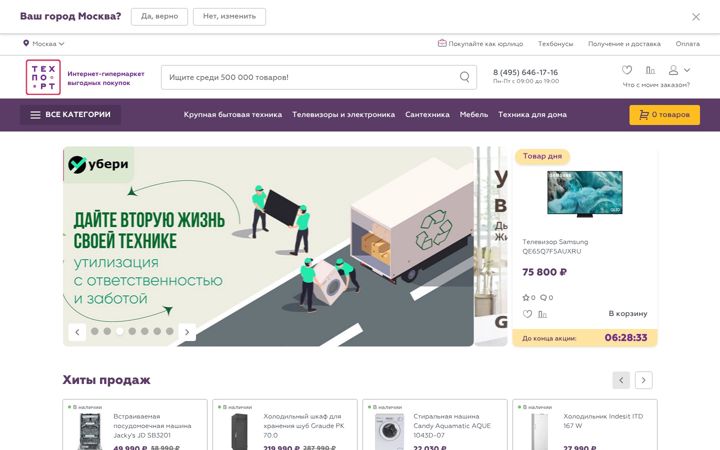The image size is (720, 450).
Task: Open the Мебель category
Action: pos(474,115)
